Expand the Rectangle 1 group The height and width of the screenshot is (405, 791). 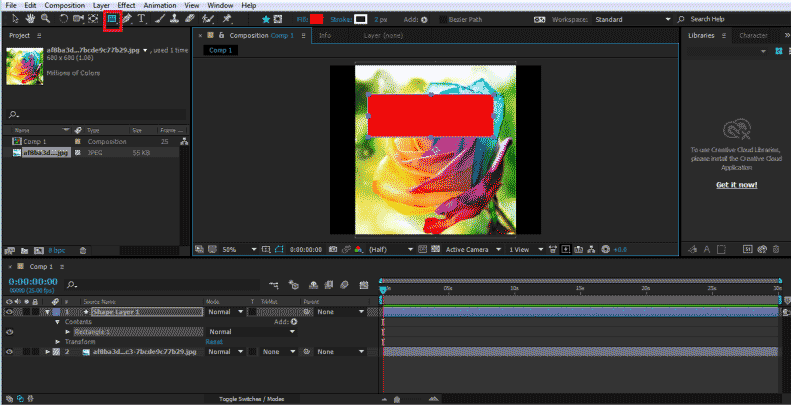(68, 332)
